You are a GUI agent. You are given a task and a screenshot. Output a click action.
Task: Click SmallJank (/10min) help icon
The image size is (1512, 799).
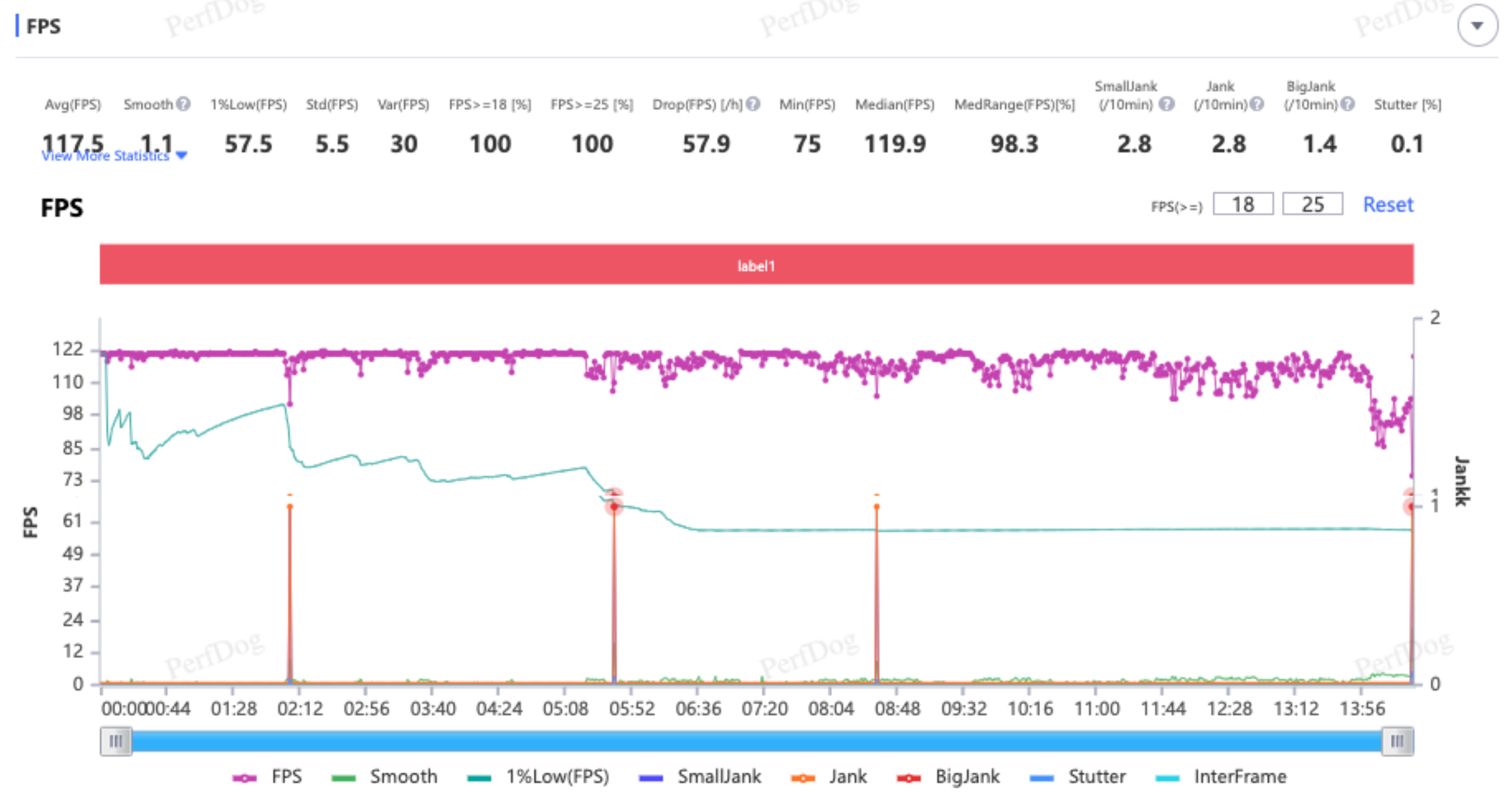click(x=1167, y=104)
